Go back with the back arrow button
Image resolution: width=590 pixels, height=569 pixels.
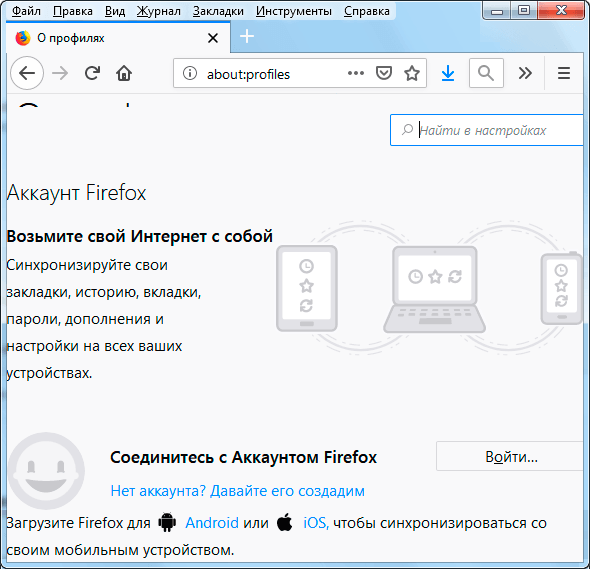click(x=27, y=73)
